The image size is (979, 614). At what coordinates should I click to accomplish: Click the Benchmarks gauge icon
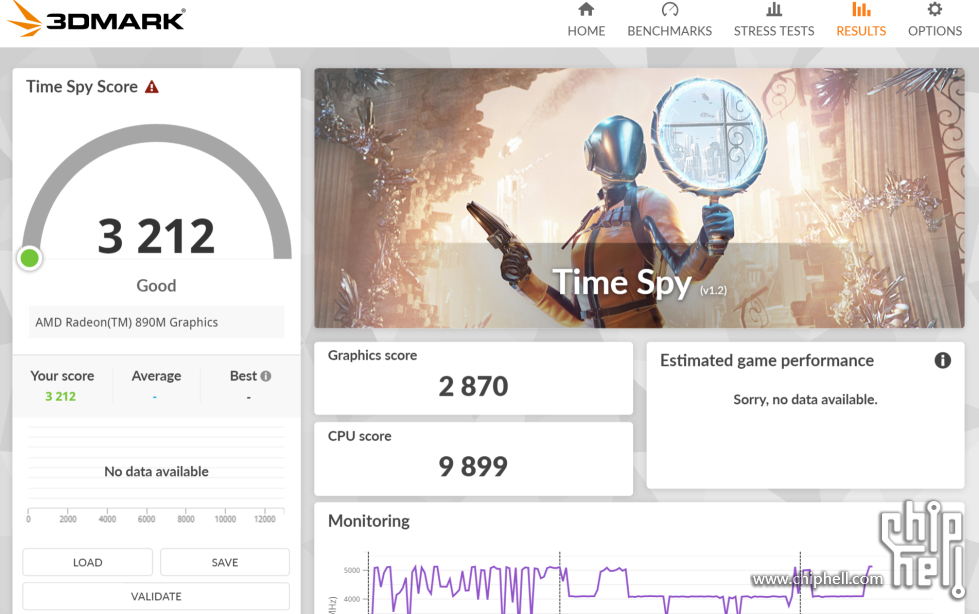pyautogui.click(x=669, y=9)
